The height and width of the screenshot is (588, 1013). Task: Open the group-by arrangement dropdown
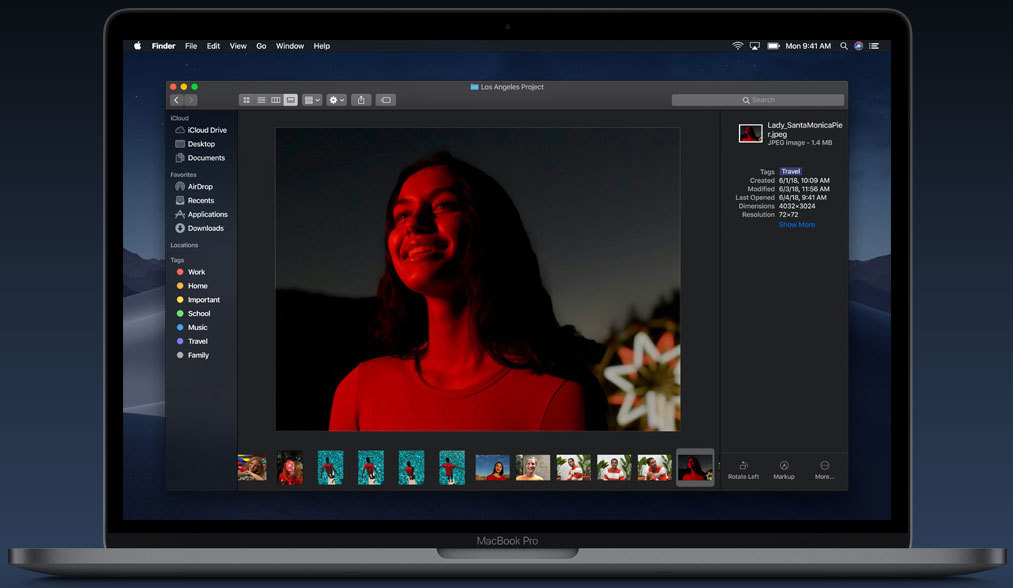pos(312,100)
